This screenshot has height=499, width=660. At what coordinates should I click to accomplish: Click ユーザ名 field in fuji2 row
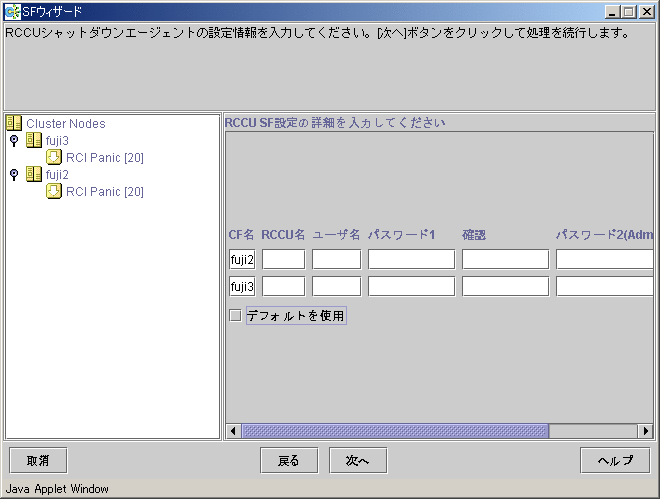[336, 259]
